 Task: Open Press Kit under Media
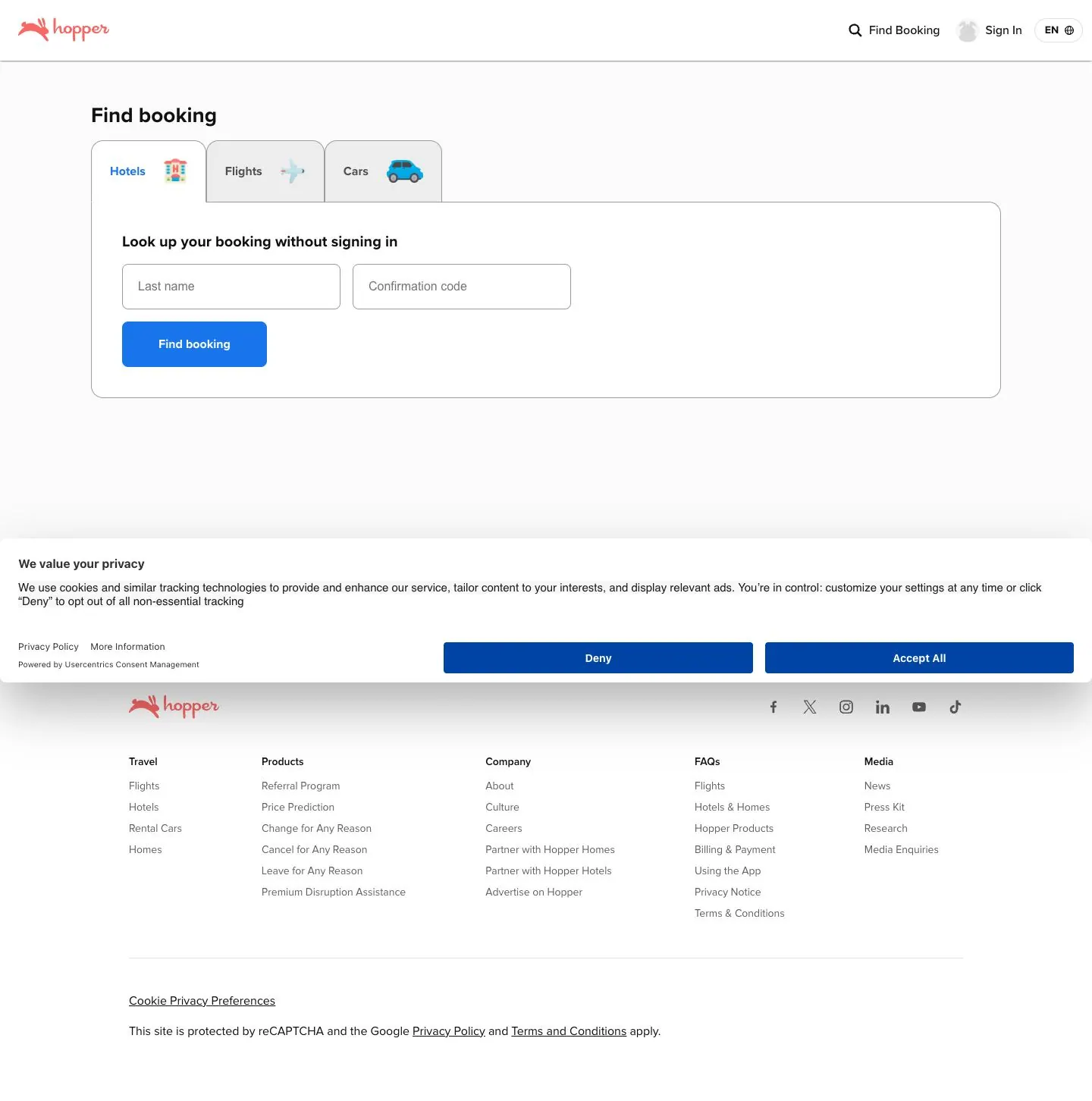click(884, 807)
